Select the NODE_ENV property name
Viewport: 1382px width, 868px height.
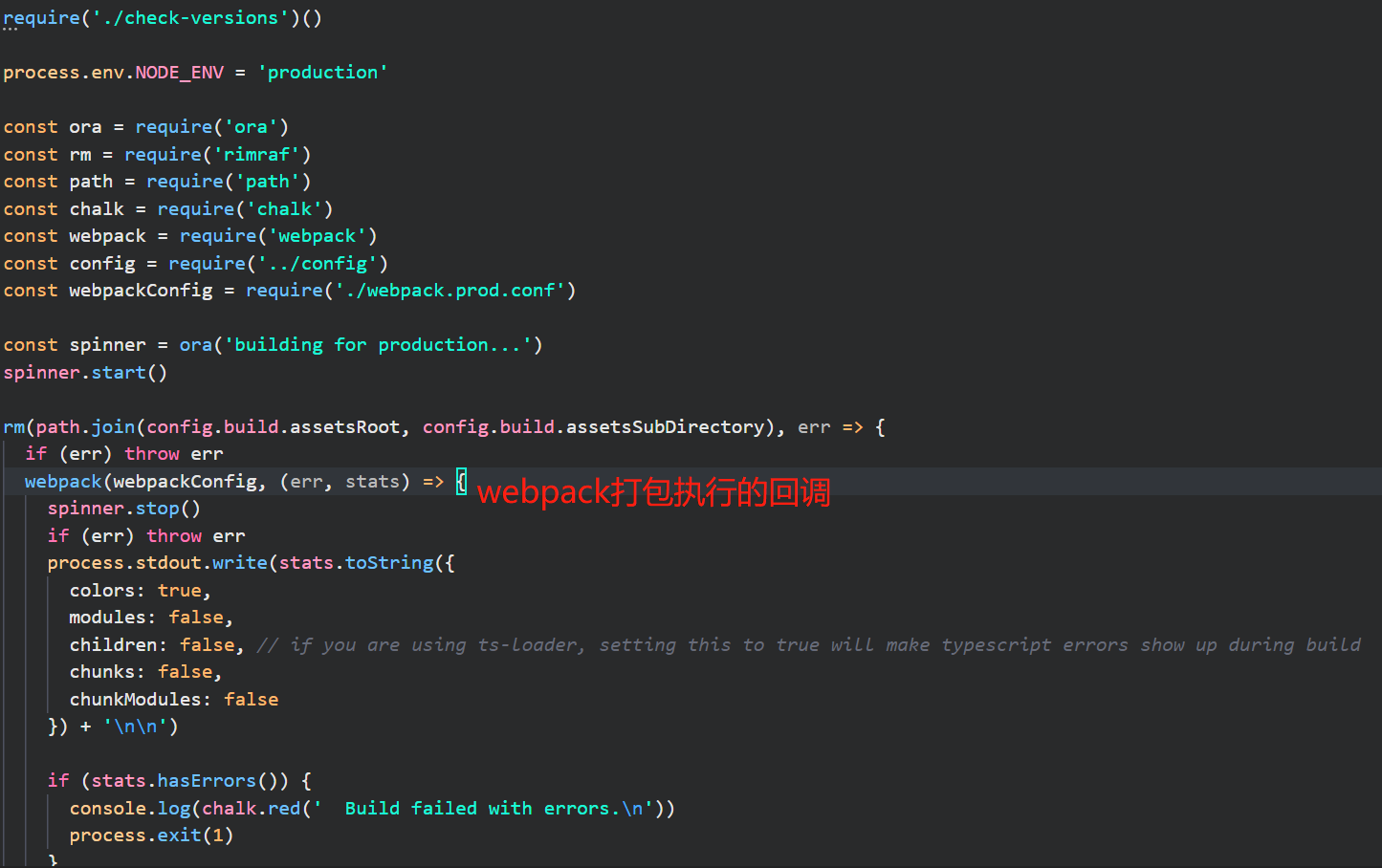pos(179,73)
